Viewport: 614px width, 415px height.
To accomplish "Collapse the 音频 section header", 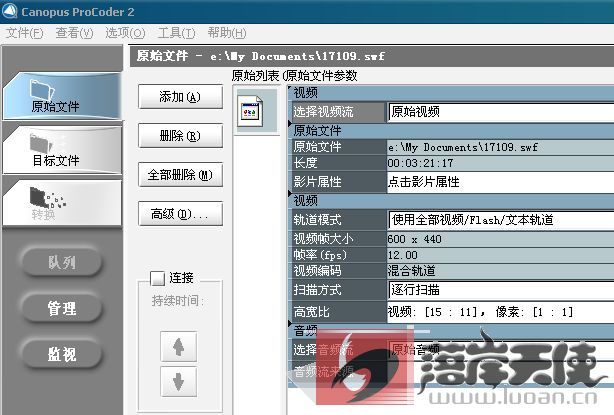I will tap(450, 331).
